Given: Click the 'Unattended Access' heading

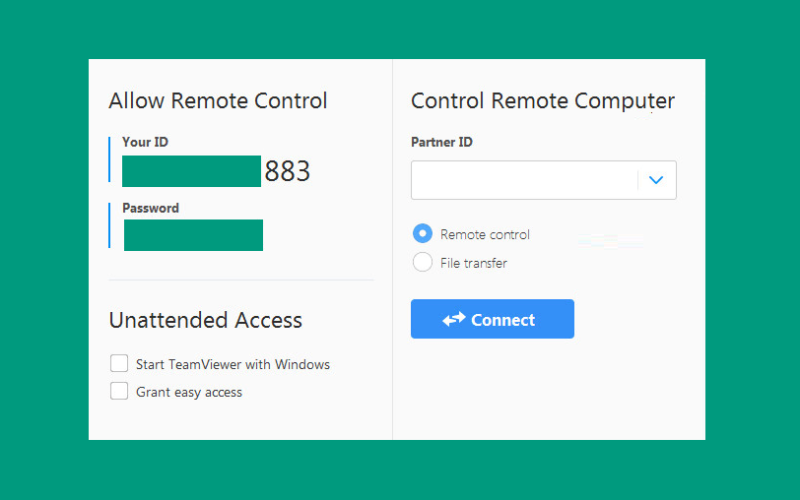Looking at the screenshot, I should [x=206, y=320].
